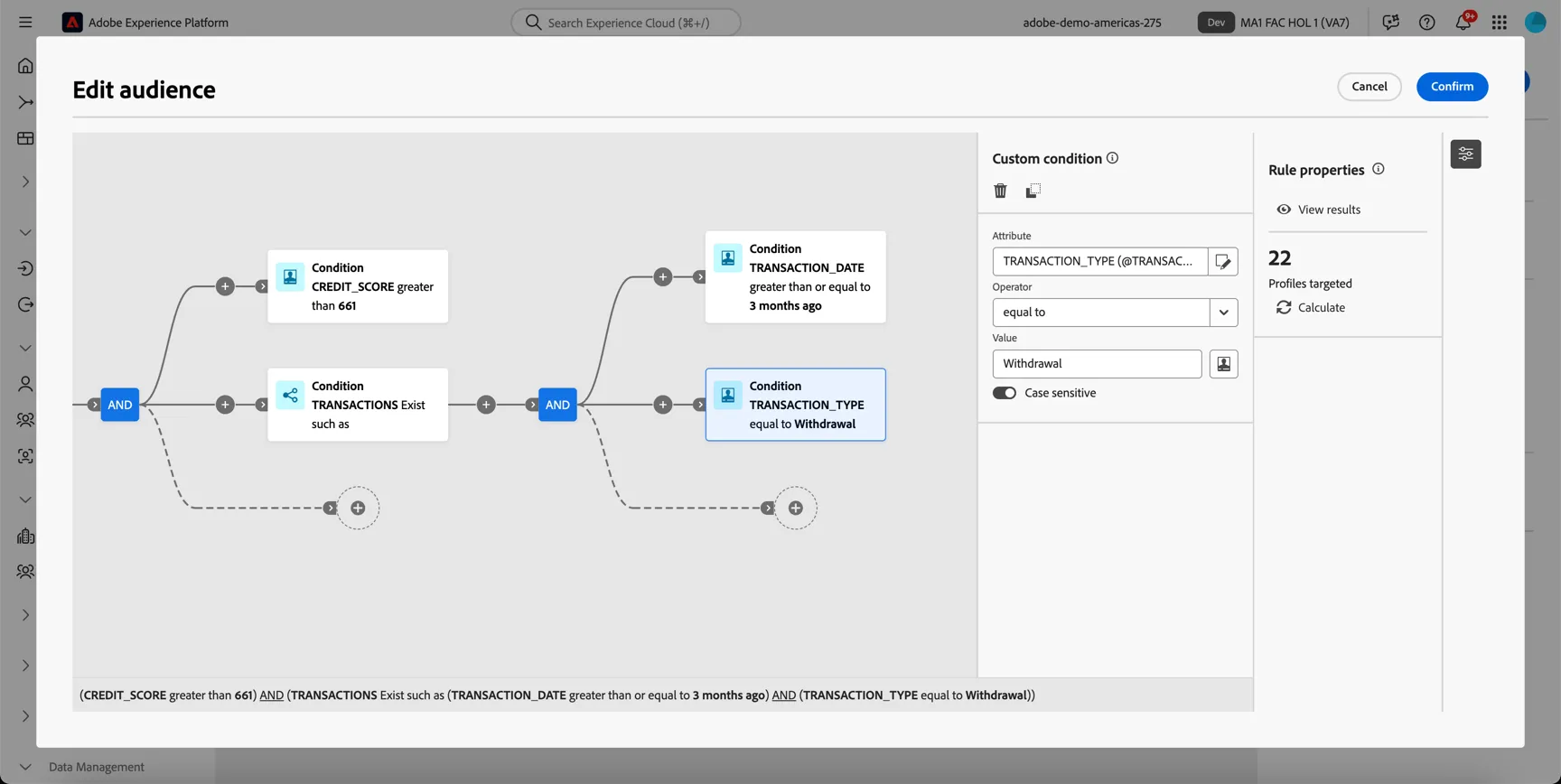The width and height of the screenshot is (1561, 784).
Task: Click the Cancel button
Action: click(1369, 87)
